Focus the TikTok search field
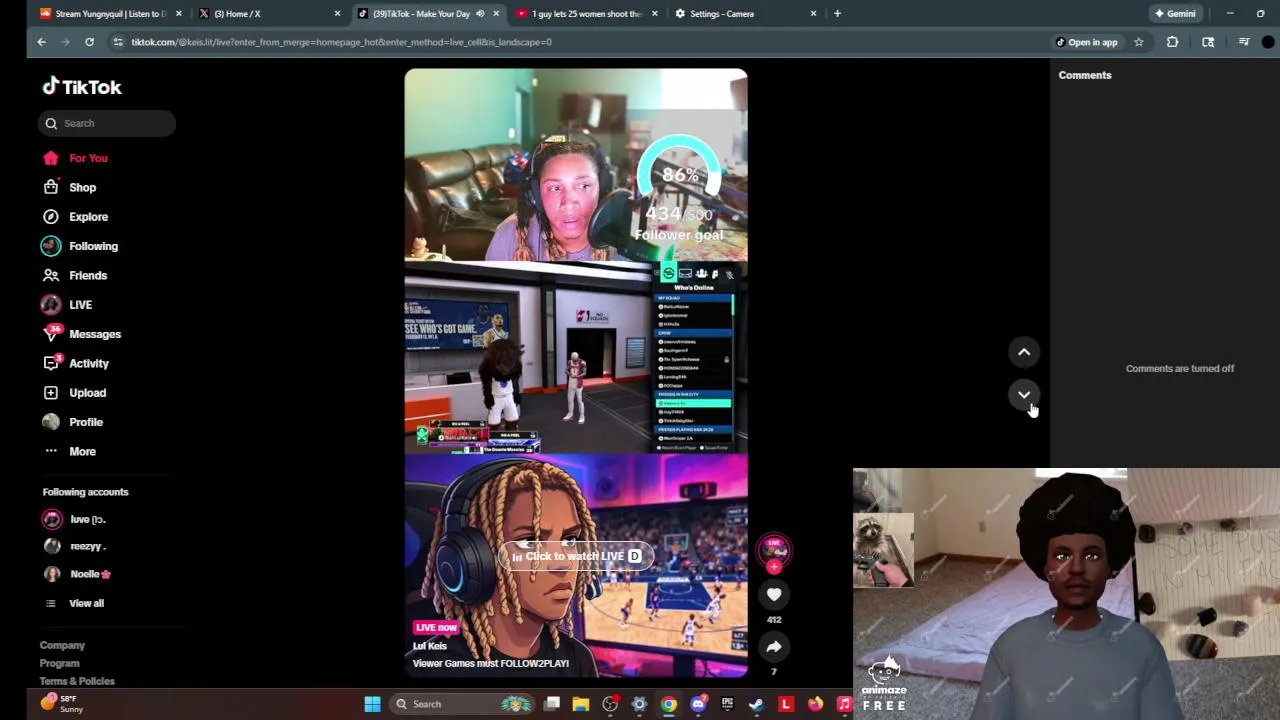Image resolution: width=1280 pixels, height=720 pixels. click(x=107, y=123)
